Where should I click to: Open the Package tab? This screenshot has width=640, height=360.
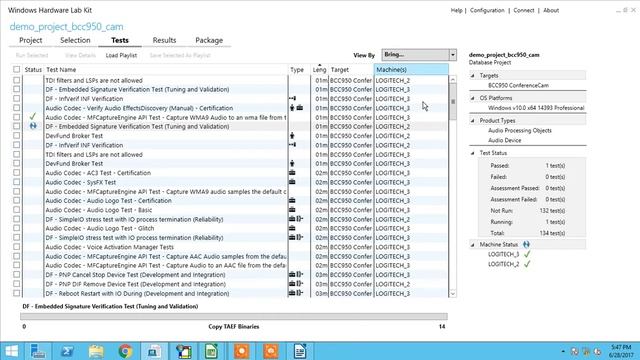(x=209, y=40)
